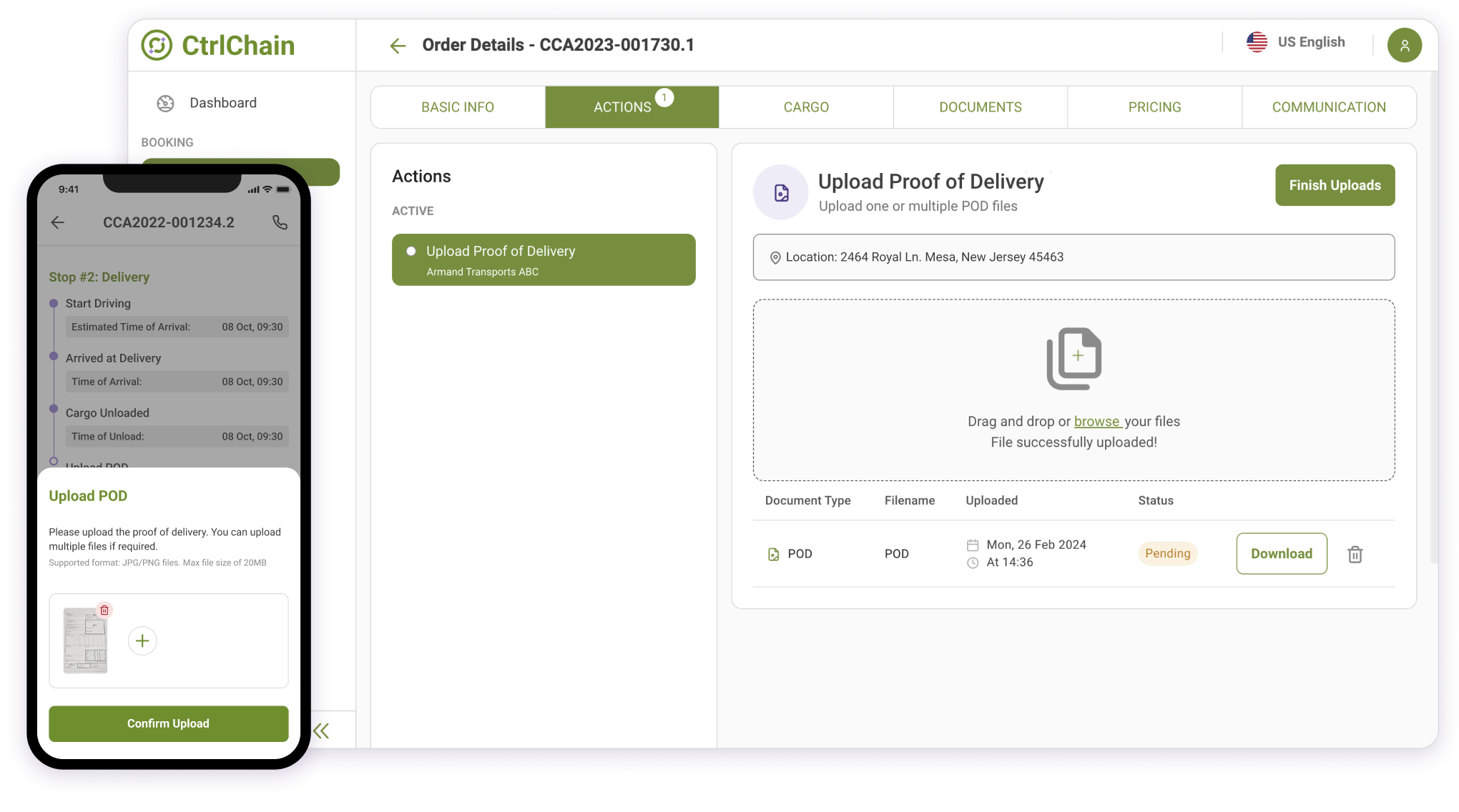Open the Documents tab

(980, 107)
